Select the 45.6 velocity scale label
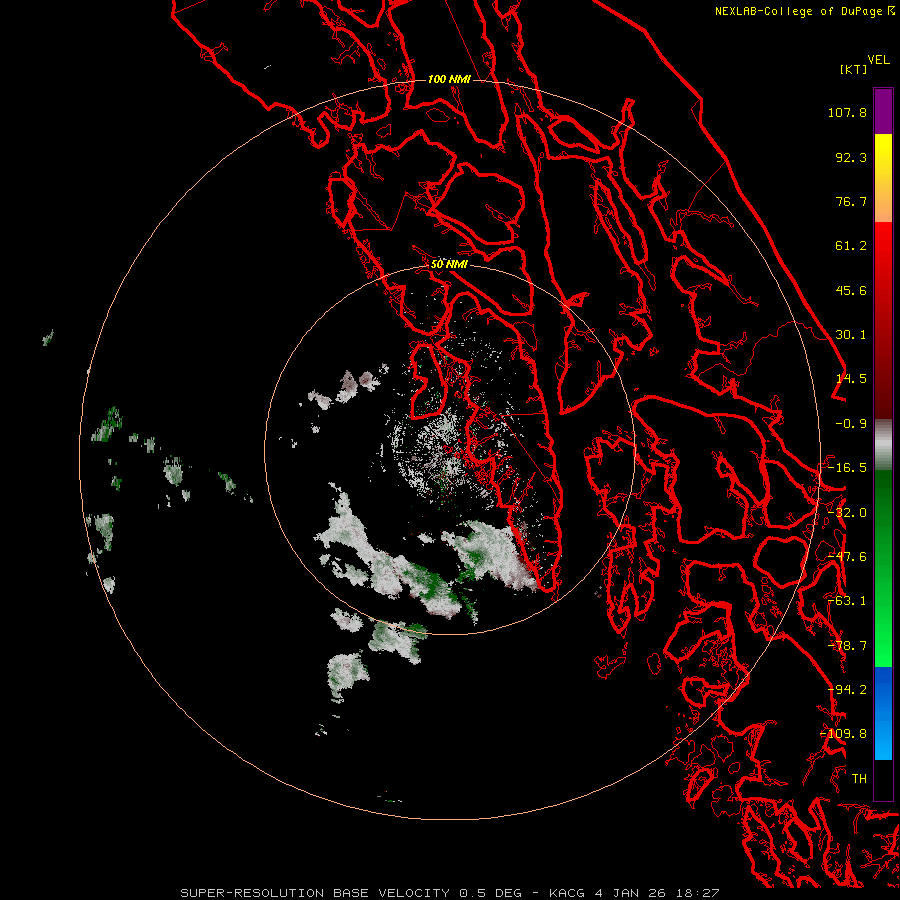The image size is (900, 900). (x=851, y=290)
